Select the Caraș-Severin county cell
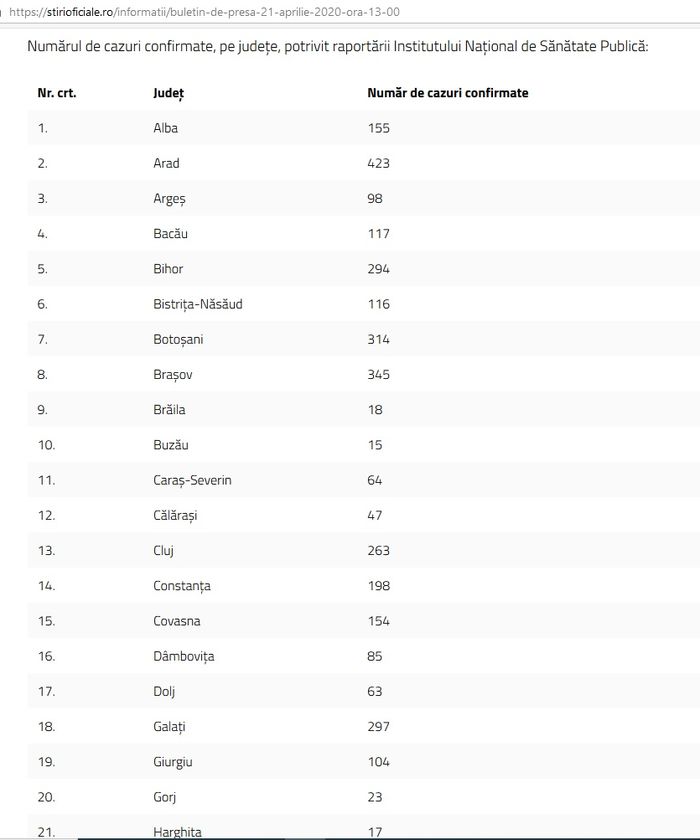700x840 pixels. 192,481
